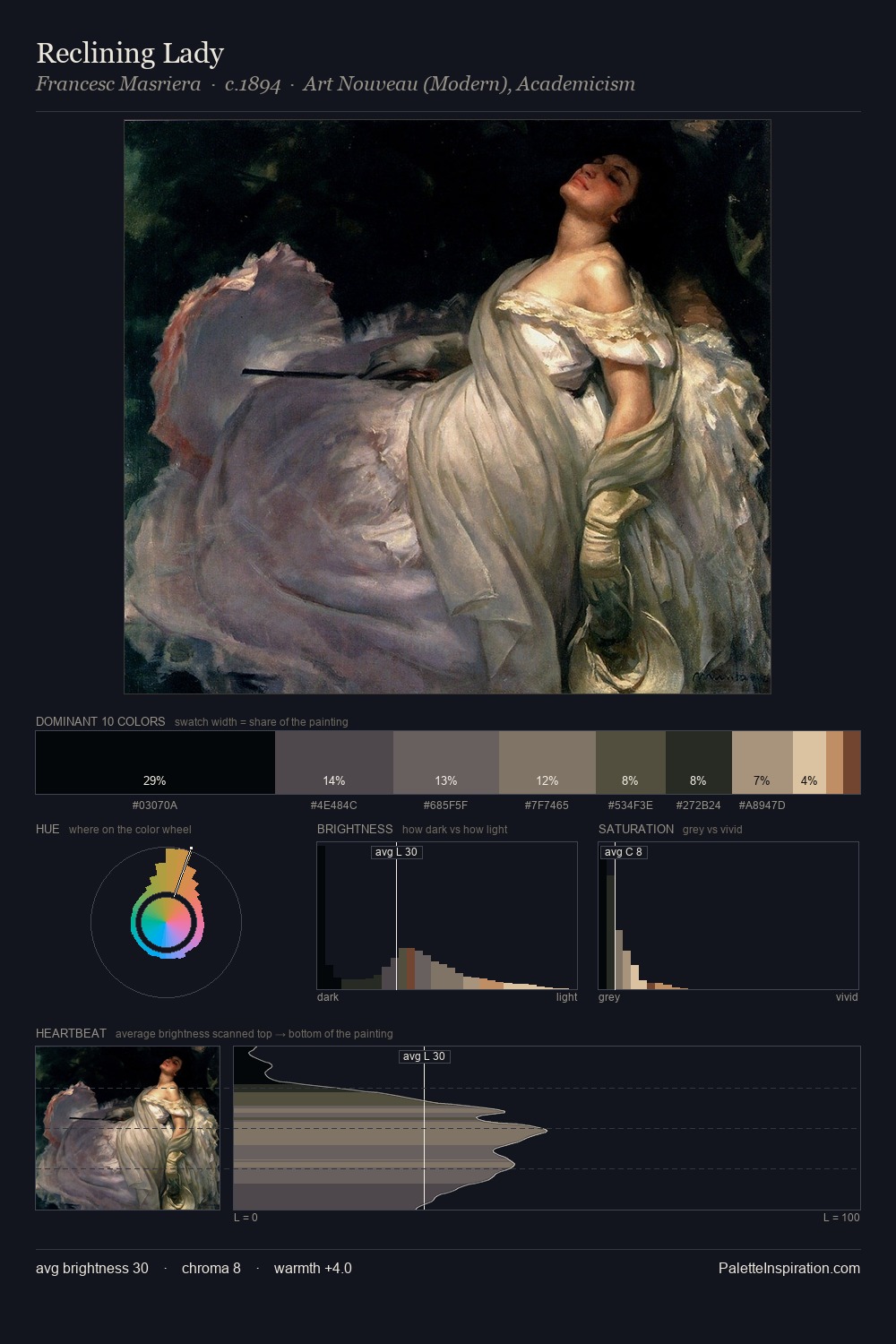Viewport: 896px width, 1344px height.
Task: Click the 'grey' axis label under Saturation
Action: pyautogui.click(x=609, y=997)
